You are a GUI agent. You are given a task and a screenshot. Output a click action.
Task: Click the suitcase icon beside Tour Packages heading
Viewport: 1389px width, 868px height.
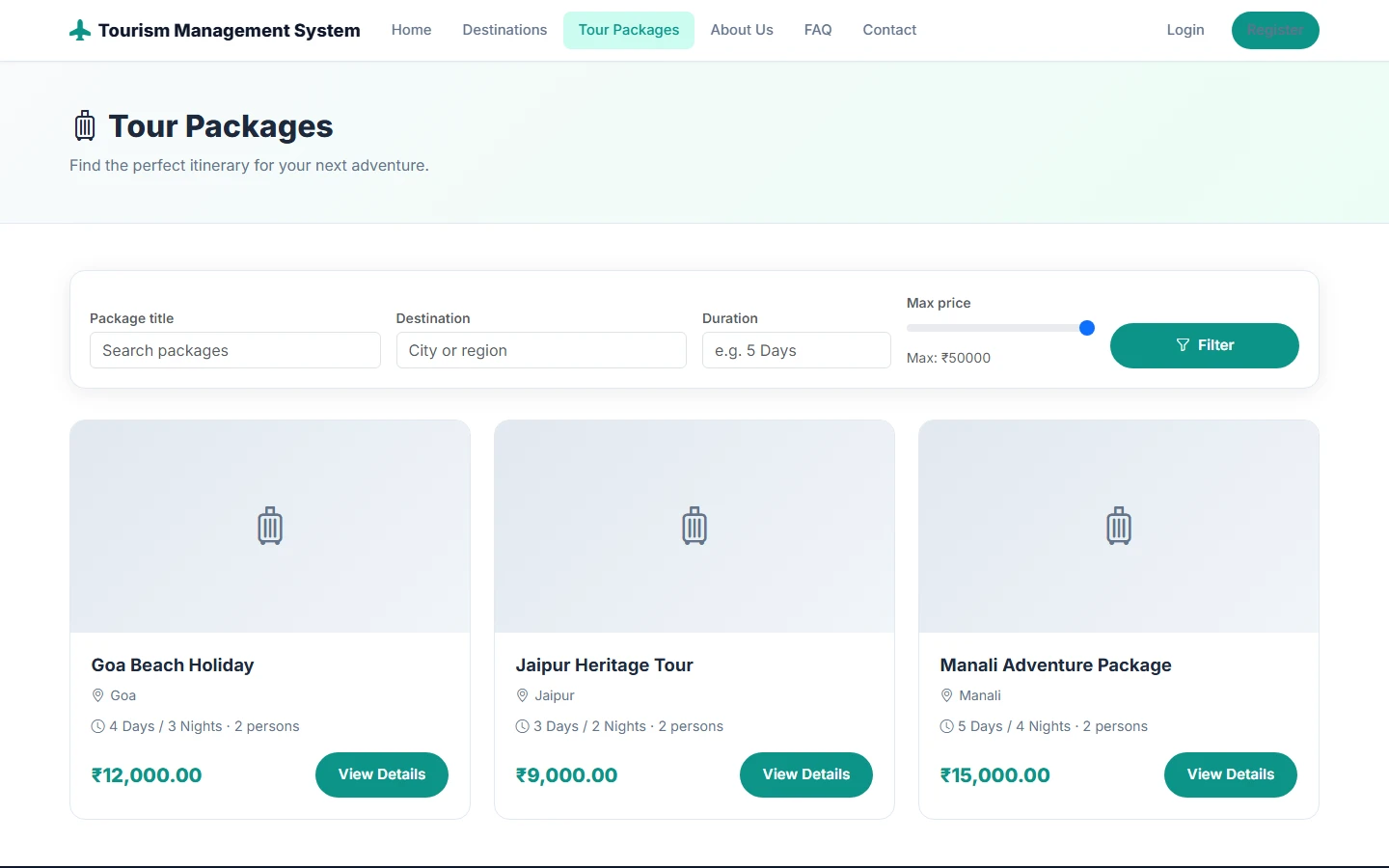click(85, 125)
